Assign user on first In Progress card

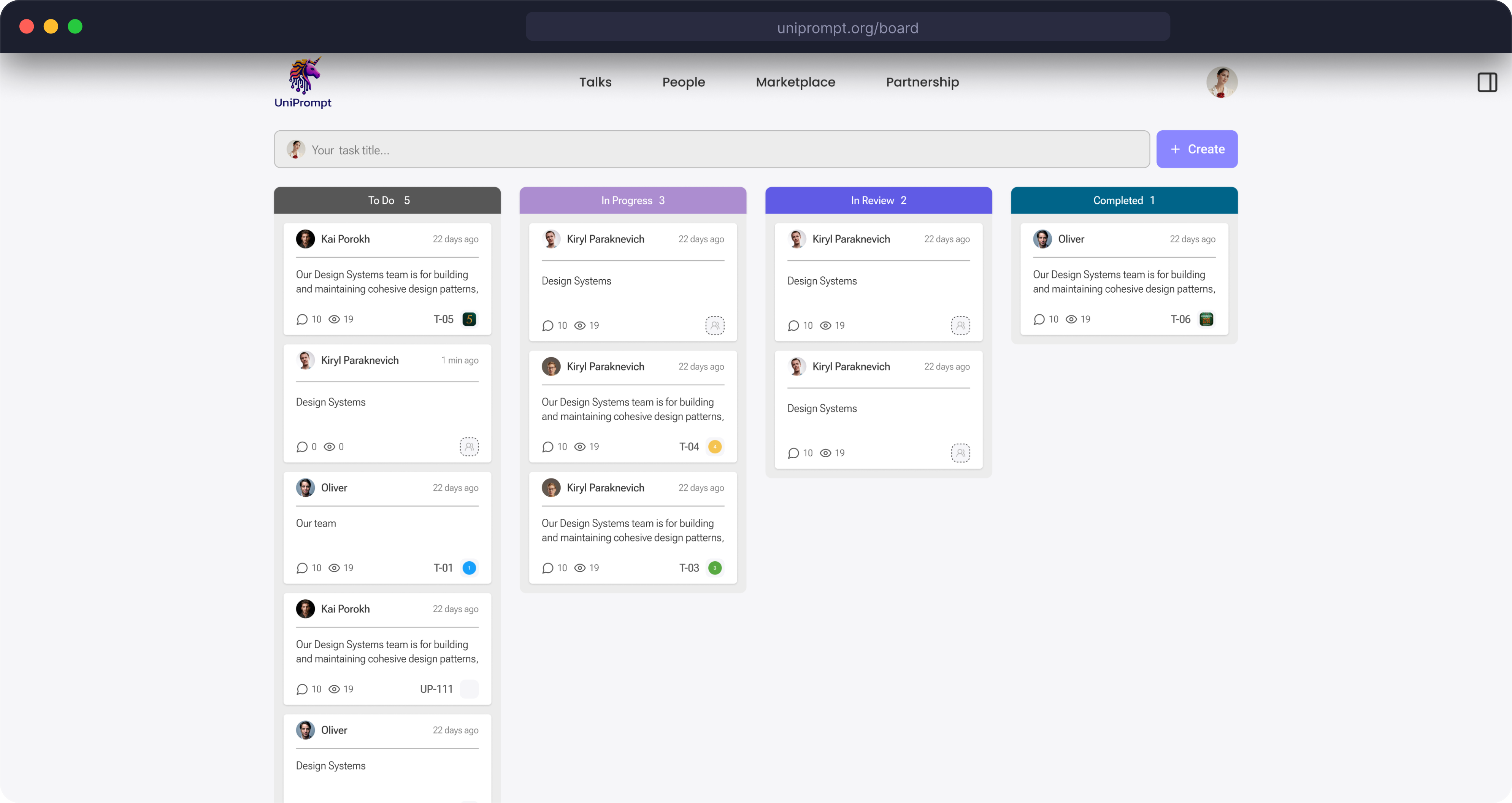pyautogui.click(x=715, y=326)
